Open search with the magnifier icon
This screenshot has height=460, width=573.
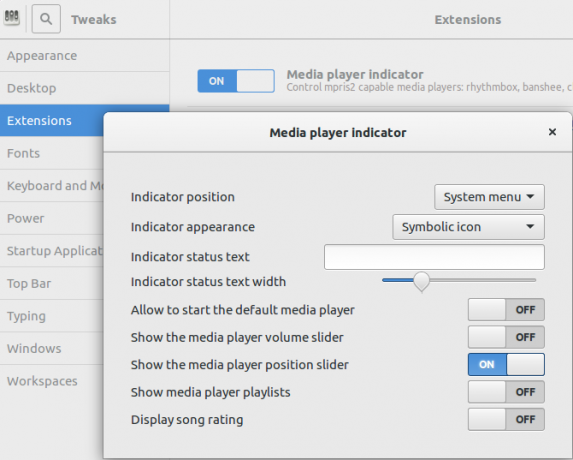[x=46, y=19]
